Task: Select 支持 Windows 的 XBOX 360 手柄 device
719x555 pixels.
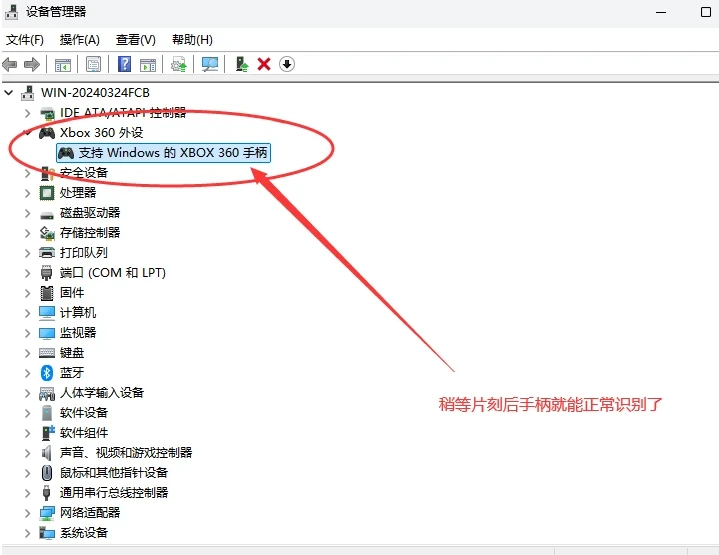Action: 163,153
